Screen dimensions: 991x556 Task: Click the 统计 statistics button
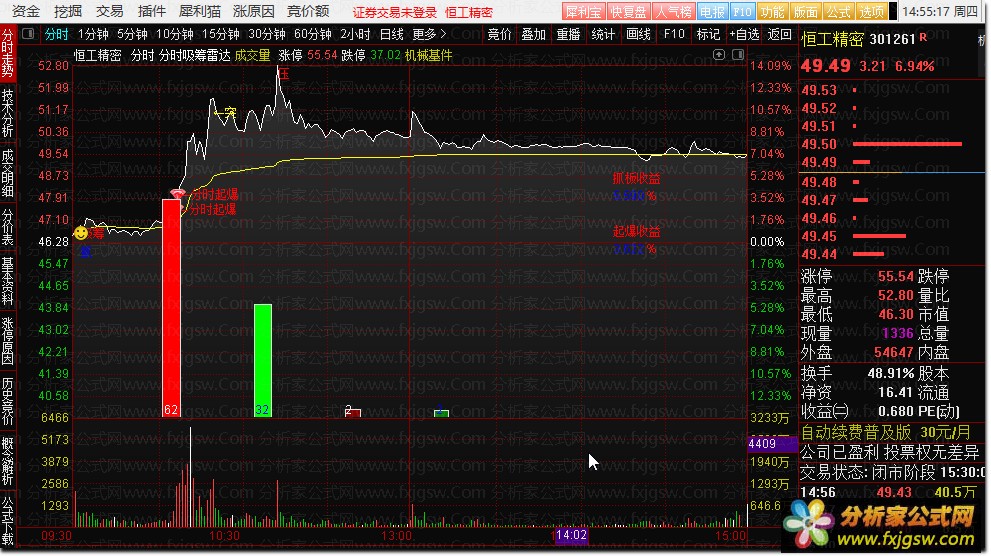(x=603, y=34)
